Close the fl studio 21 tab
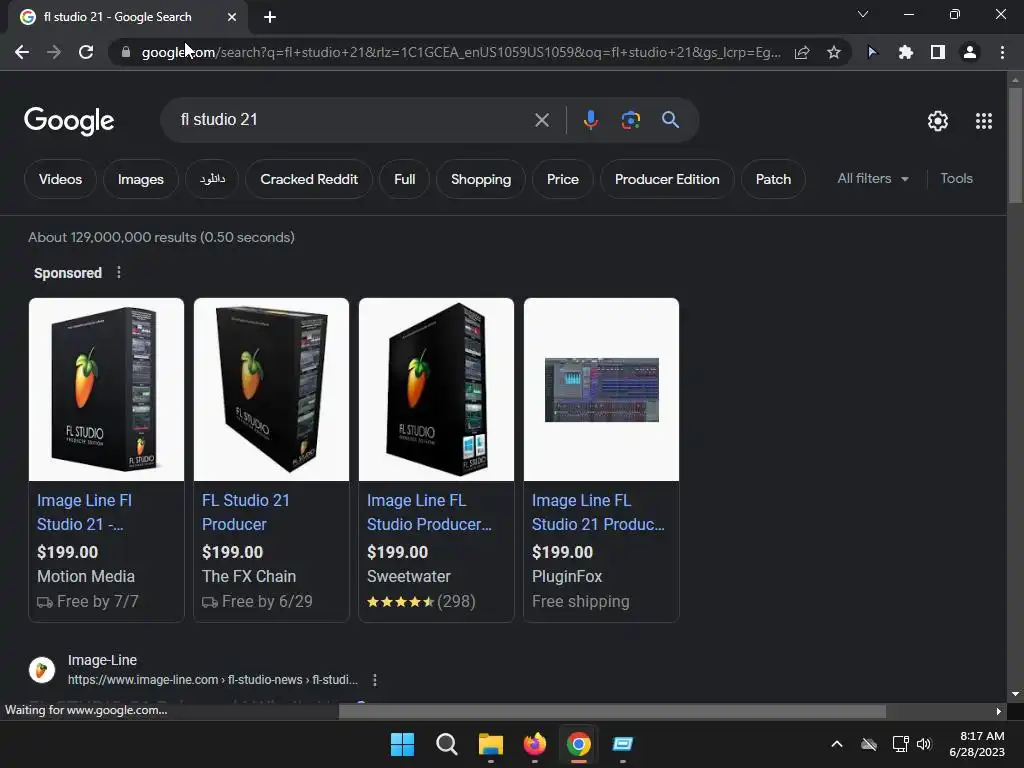Screen dimensions: 1024x768 tap(232, 17)
